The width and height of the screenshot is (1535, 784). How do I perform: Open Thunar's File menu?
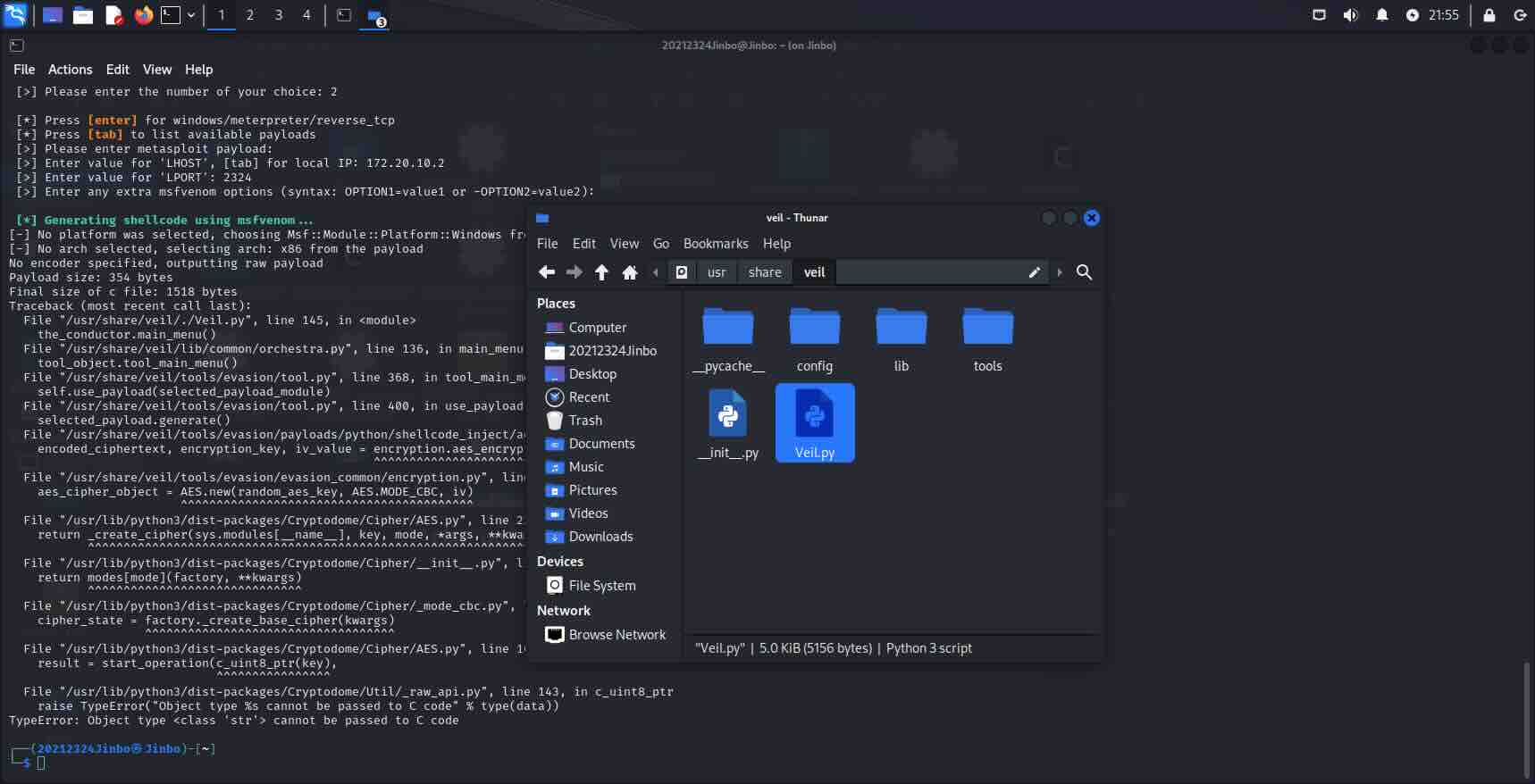(x=548, y=244)
